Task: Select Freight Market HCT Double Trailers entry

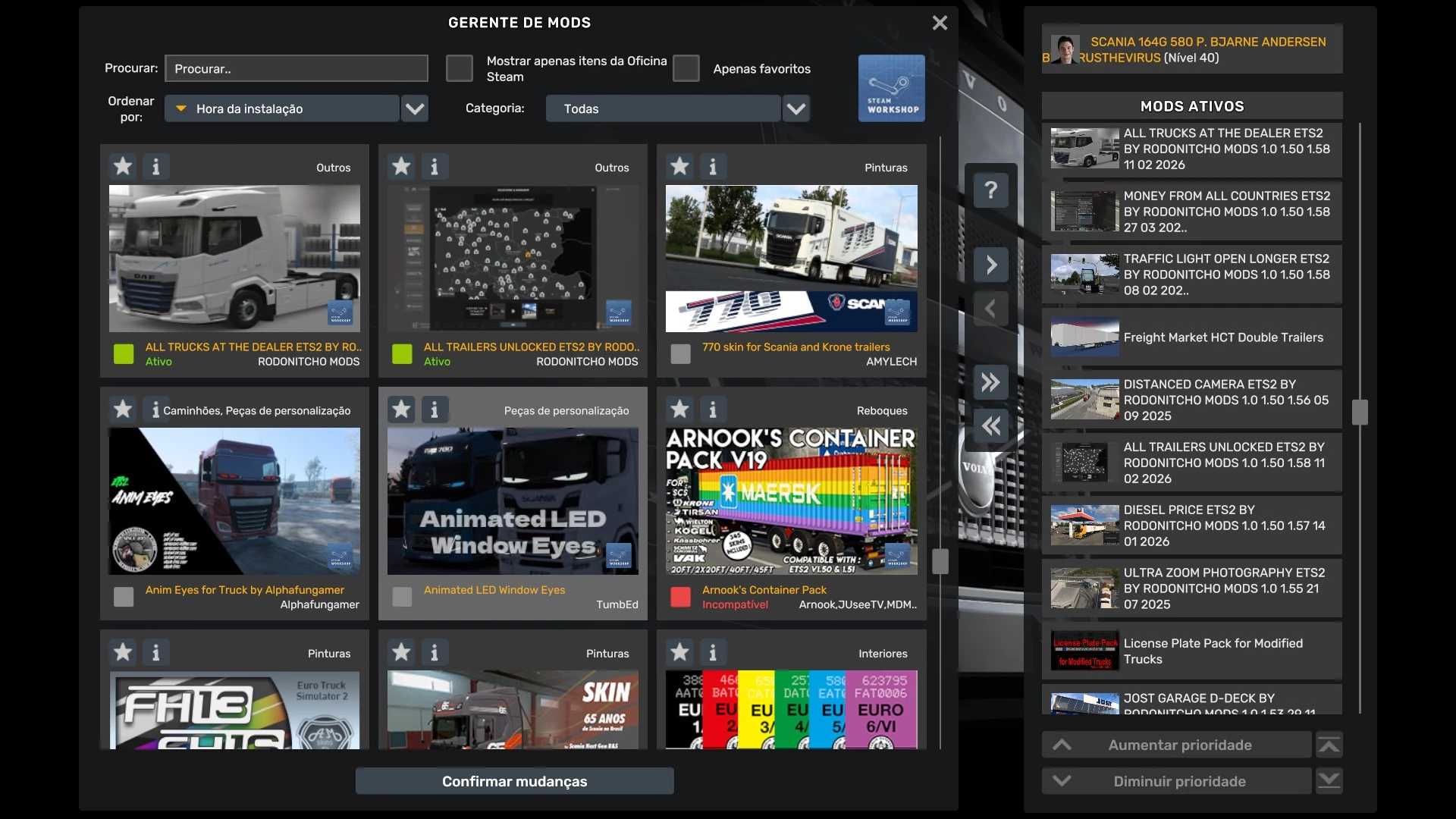Action: click(1191, 337)
